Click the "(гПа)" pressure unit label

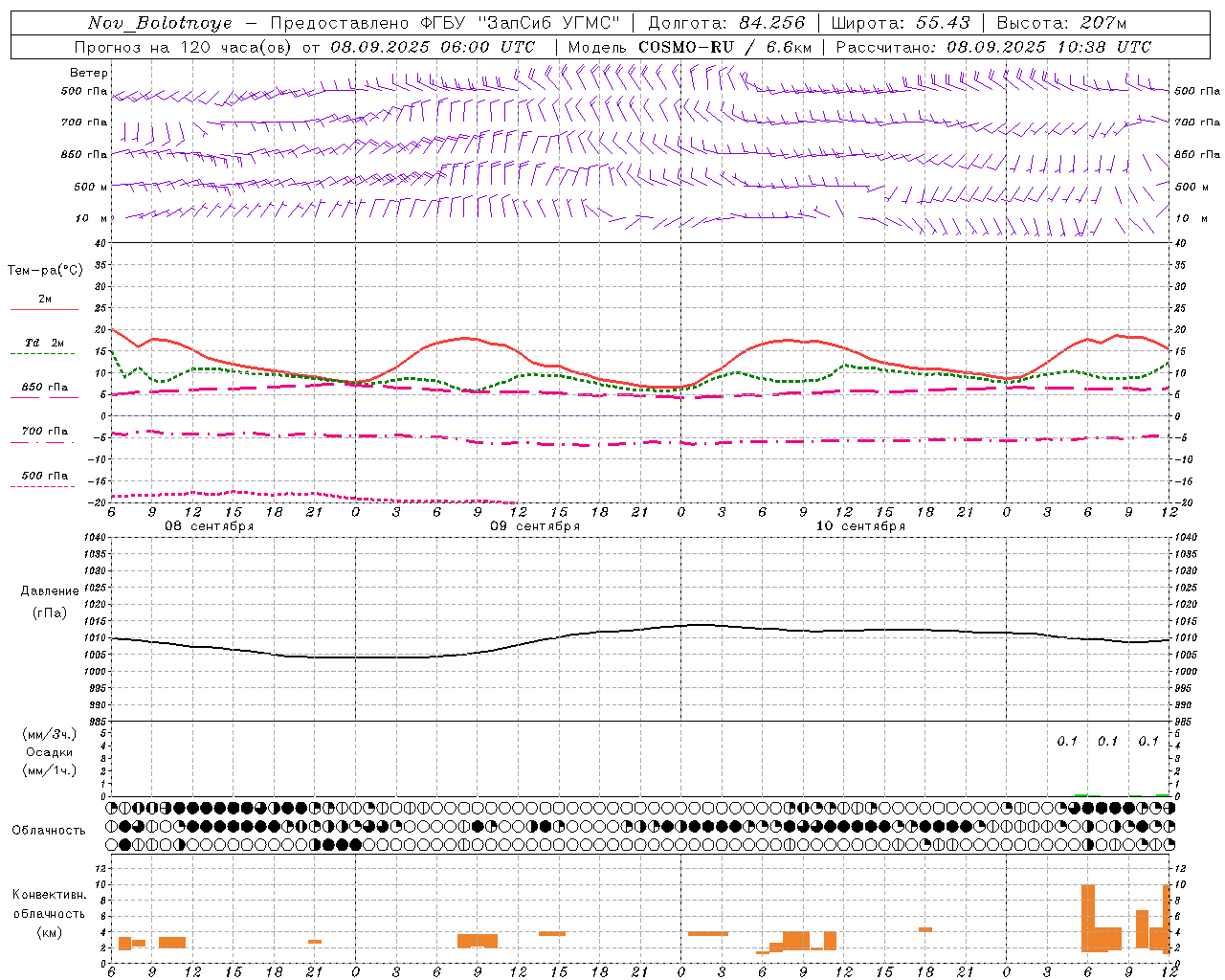pyautogui.click(x=50, y=613)
